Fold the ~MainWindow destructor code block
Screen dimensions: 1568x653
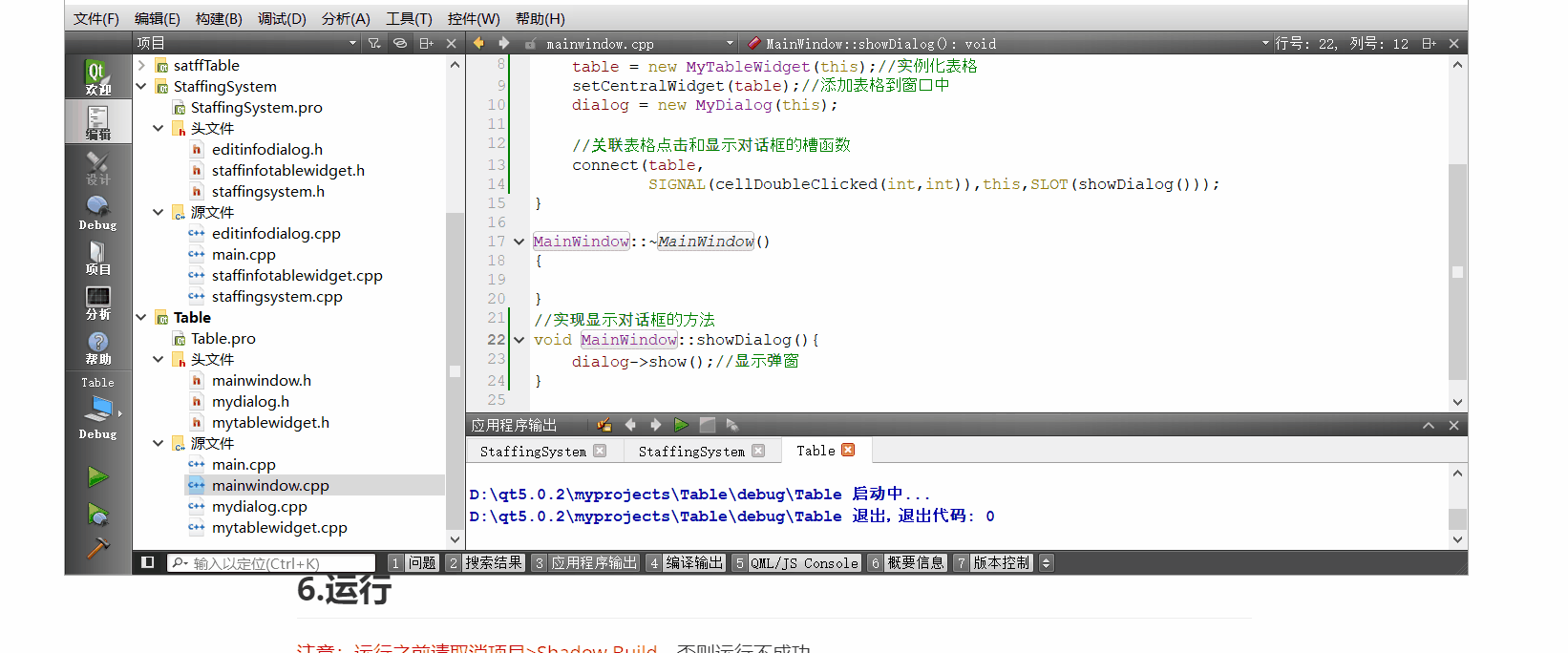pyautogui.click(x=519, y=242)
